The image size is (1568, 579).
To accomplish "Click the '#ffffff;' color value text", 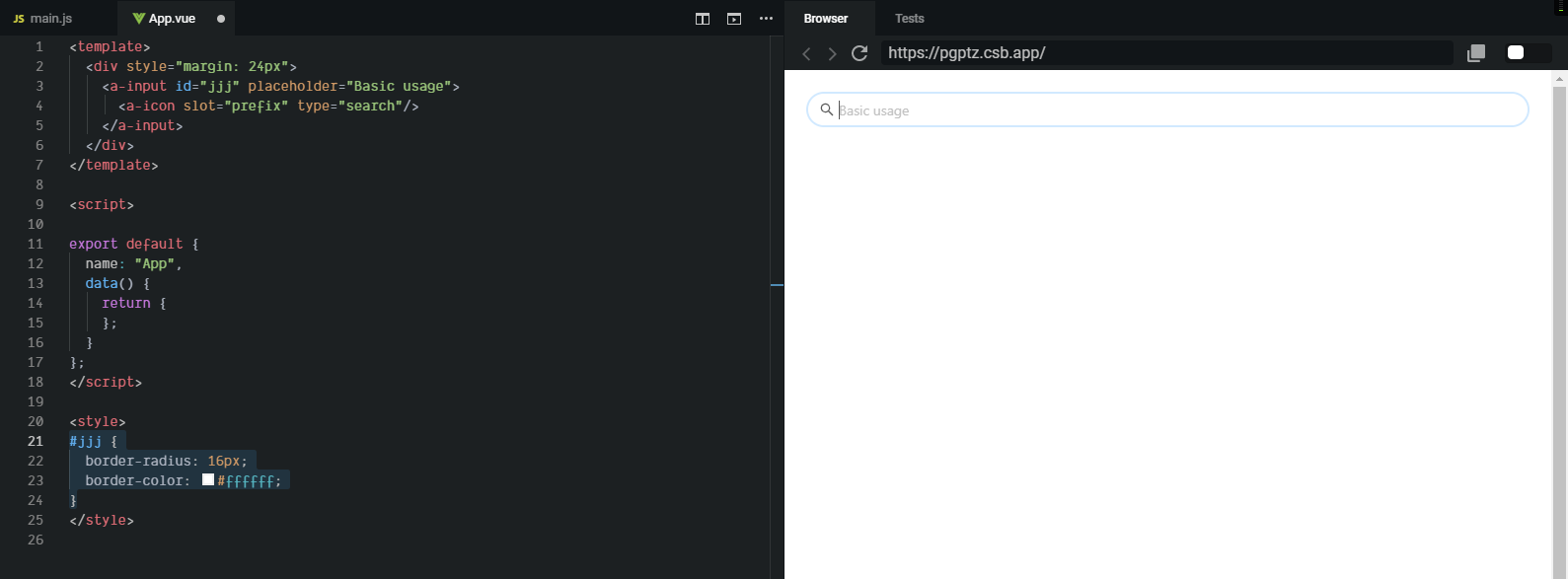I will point(250,481).
